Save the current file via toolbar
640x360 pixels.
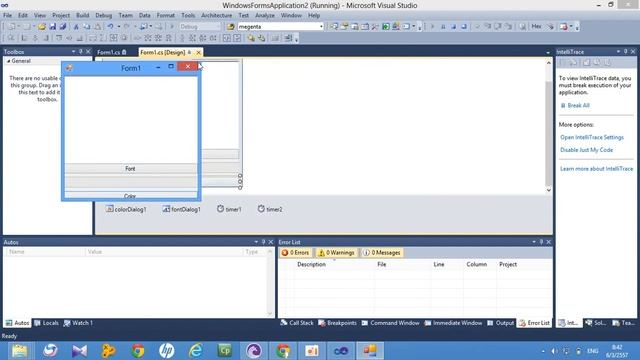[52, 27]
